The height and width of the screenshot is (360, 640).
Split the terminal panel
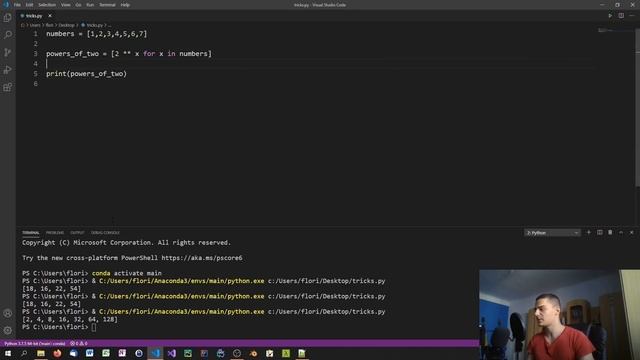600,233
